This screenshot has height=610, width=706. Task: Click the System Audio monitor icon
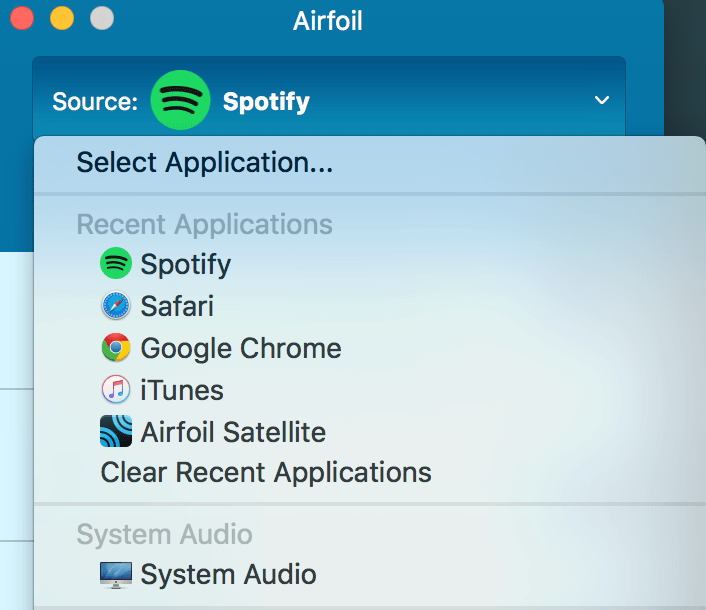point(116,575)
